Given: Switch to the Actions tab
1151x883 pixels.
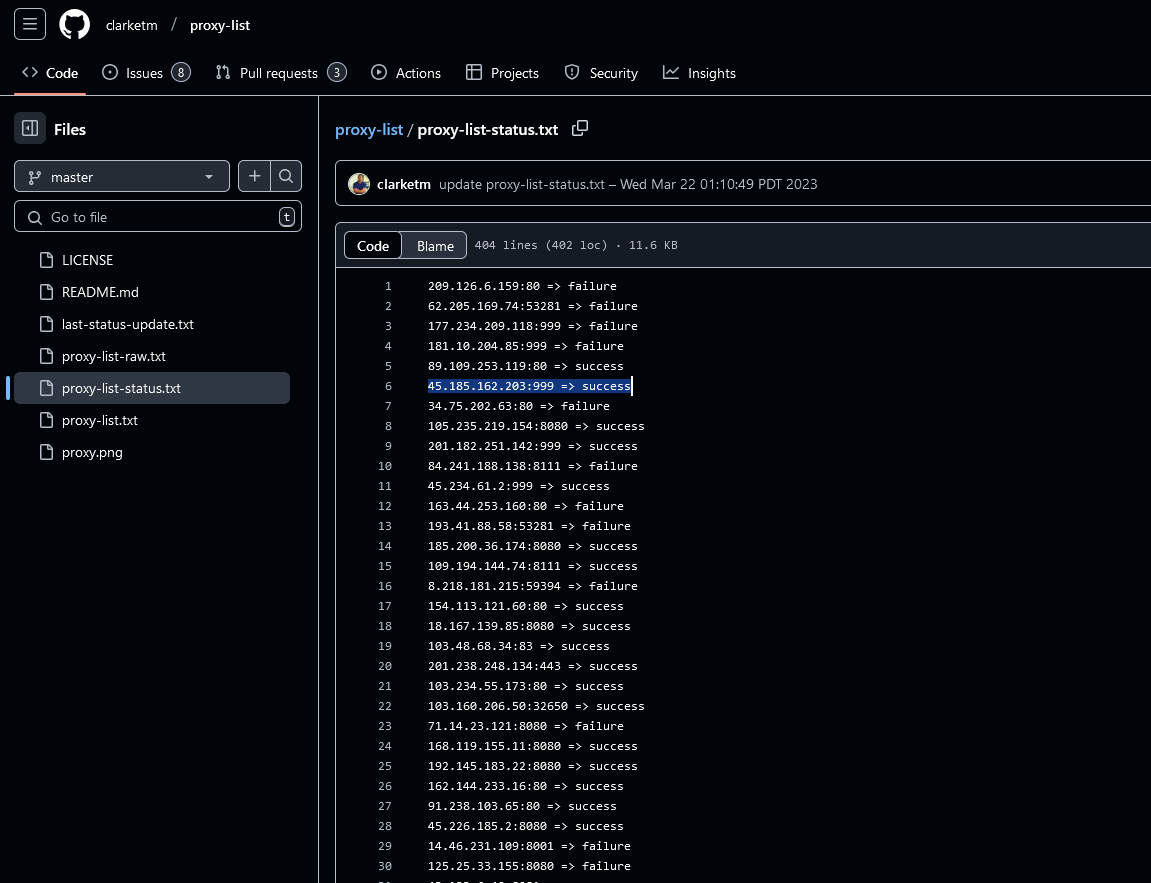Looking at the screenshot, I should pos(405,72).
